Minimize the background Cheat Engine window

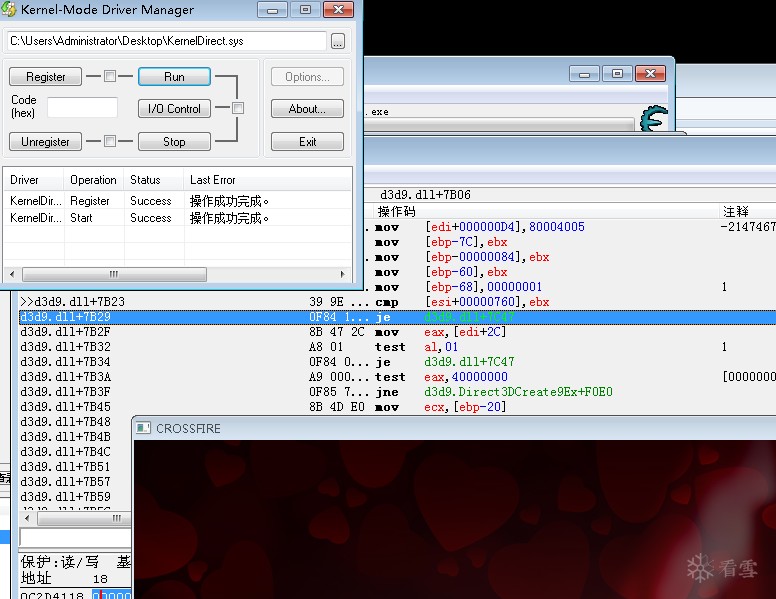(x=584, y=74)
